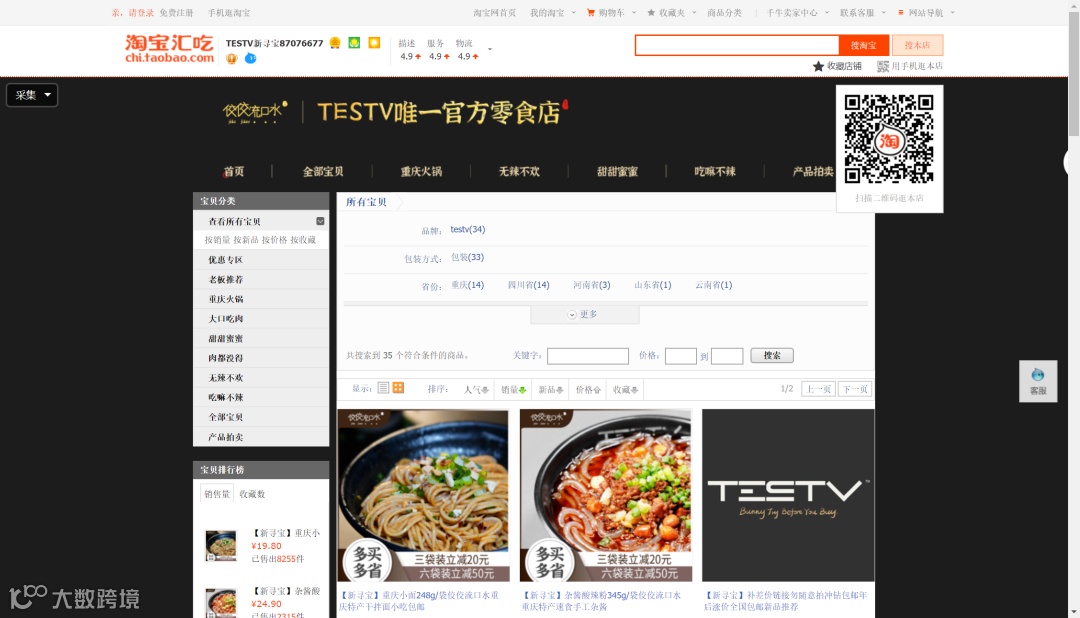This screenshot has height=618, width=1080.
Task: Expand the shop rating details arrow
Action: [x=490, y=50]
